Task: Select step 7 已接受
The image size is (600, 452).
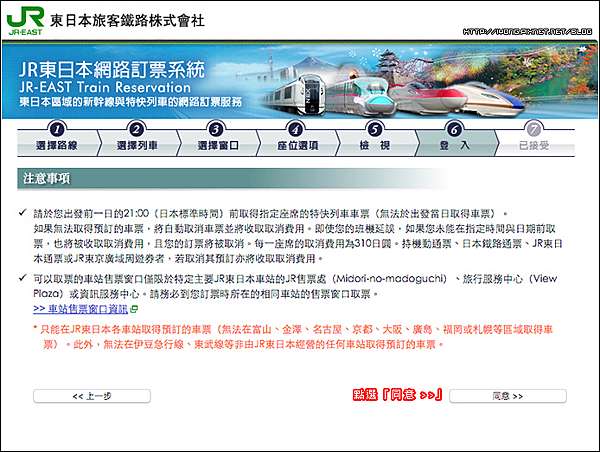Action: coord(535,139)
